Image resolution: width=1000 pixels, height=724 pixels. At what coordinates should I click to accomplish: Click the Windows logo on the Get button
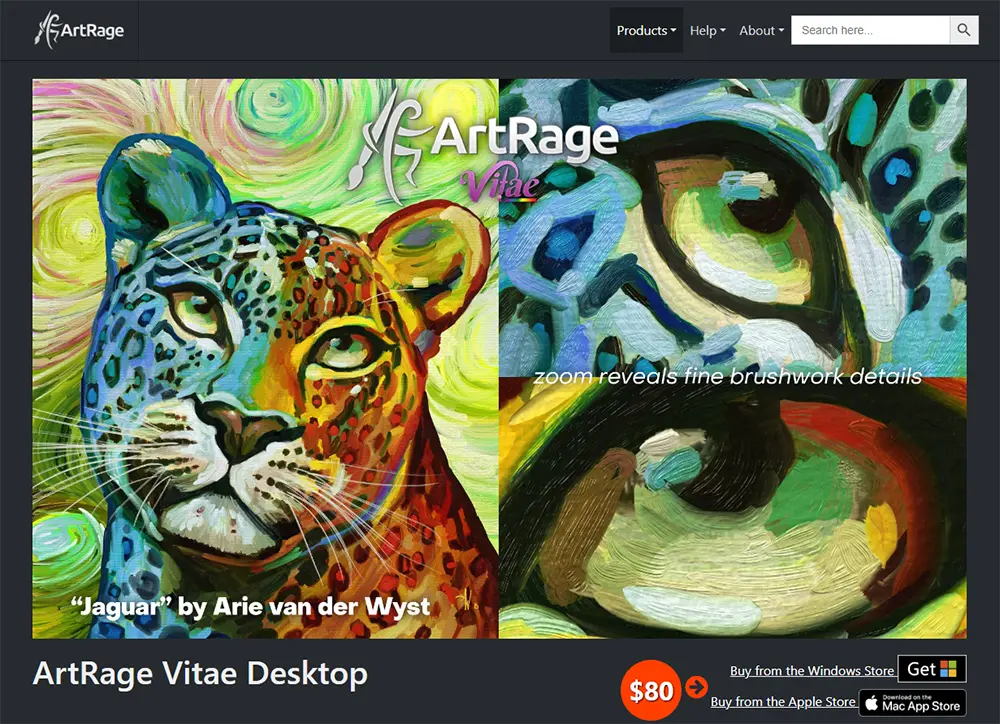point(948,669)
